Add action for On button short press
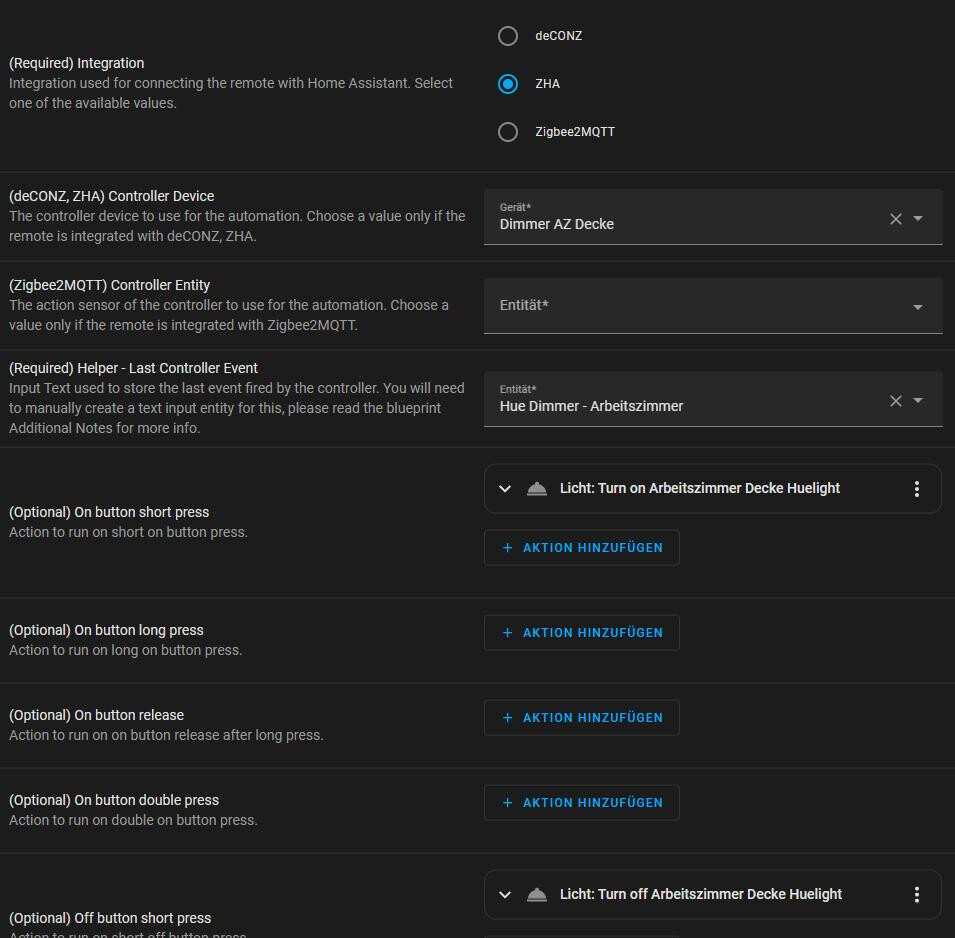Image resolution: width=955 pixels, height=938 pixels. coord(582,548)
